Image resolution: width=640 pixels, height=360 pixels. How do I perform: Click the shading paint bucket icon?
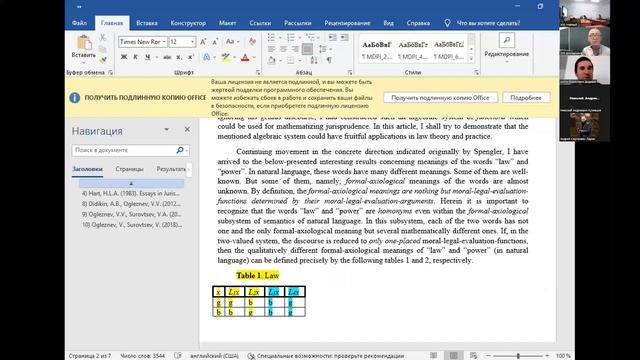271,61
